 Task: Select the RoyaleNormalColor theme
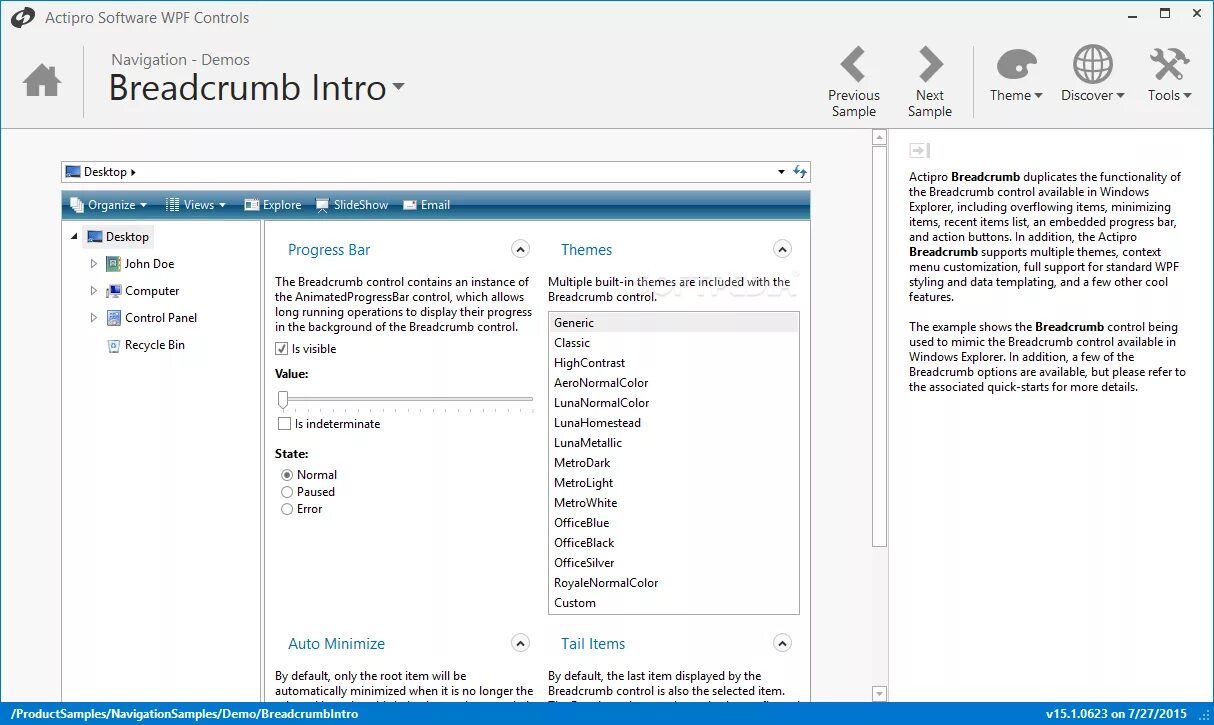point(674,583)
